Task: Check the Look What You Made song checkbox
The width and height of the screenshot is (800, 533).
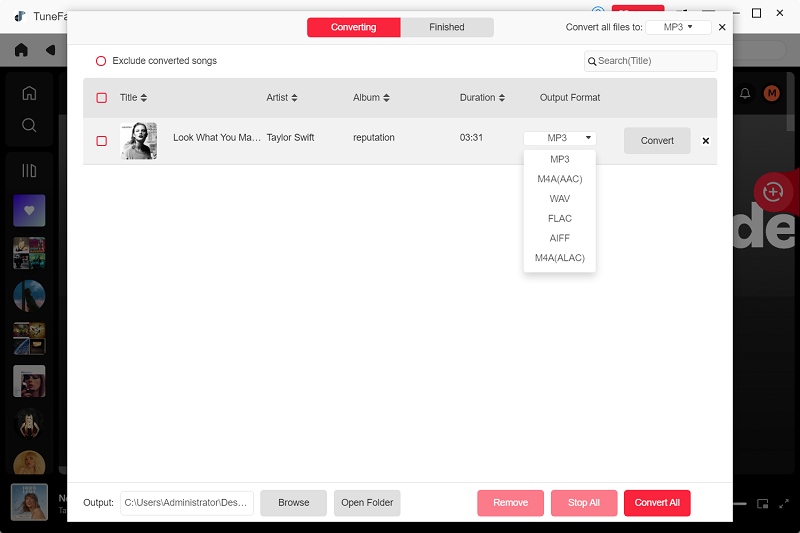Action: (x=102, y=141)
